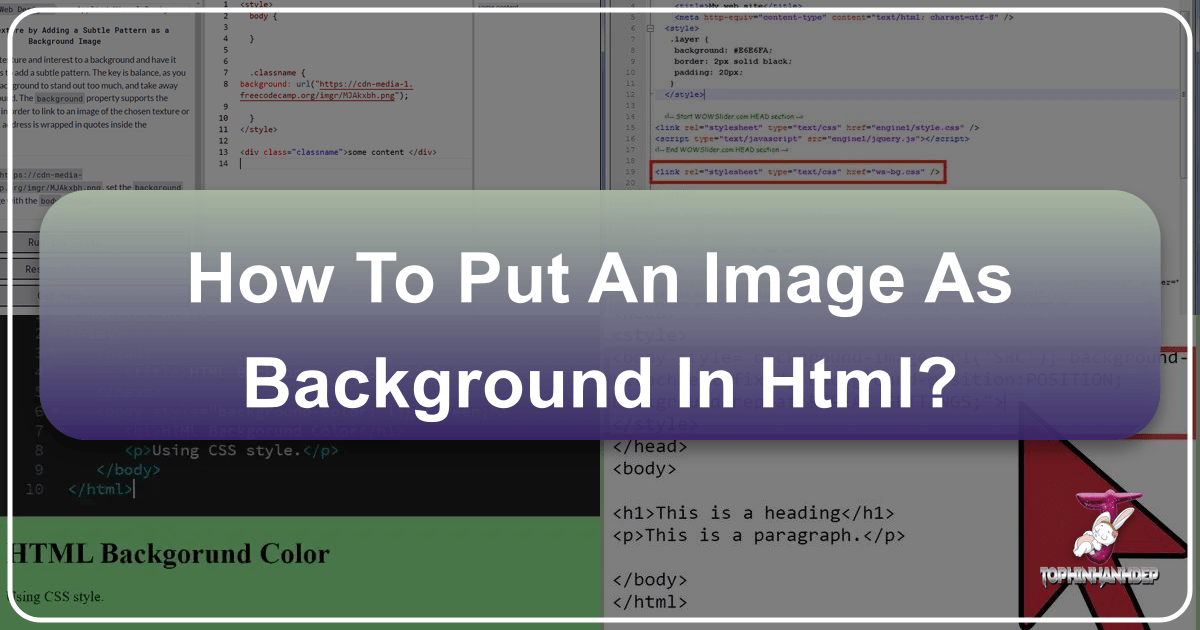
Task: Click the blinking cursor after </html> tag
Action: point(133,490)
